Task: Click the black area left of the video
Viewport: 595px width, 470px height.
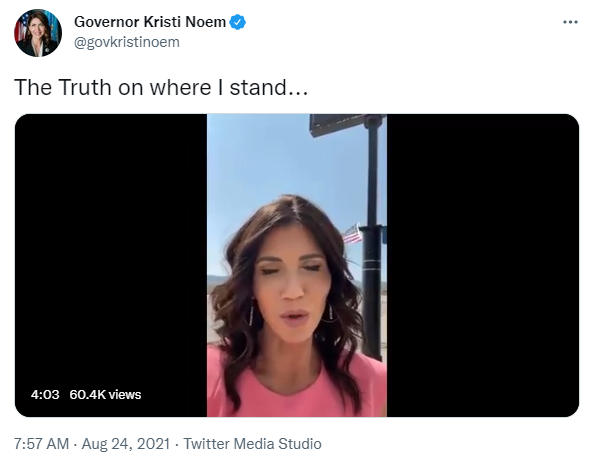Action: 111,247
